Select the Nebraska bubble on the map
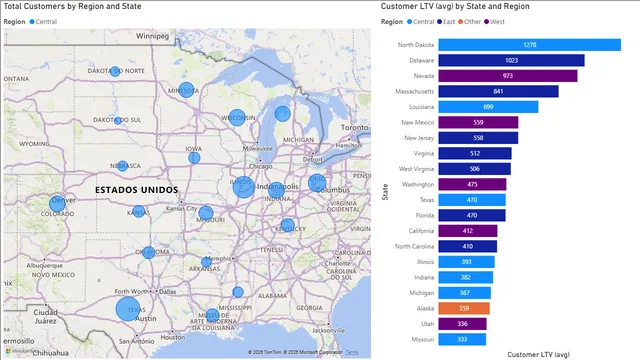Image resolution: width=640 pixels, height=360 pixels. pos(122,166)
